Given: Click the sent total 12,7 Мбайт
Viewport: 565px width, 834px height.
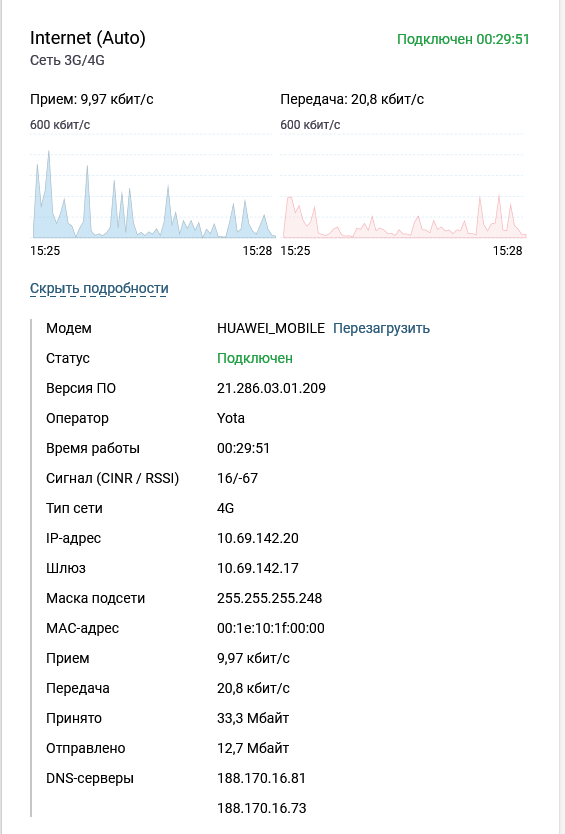Looking at the screenshot, I should (x=253, y=748).
